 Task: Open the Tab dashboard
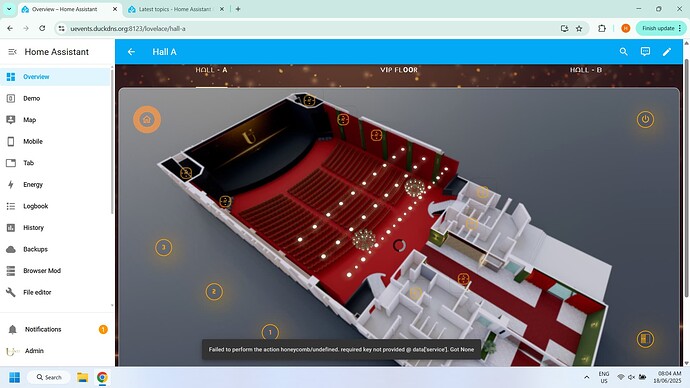pyautogui.click(x=55, y=163)
